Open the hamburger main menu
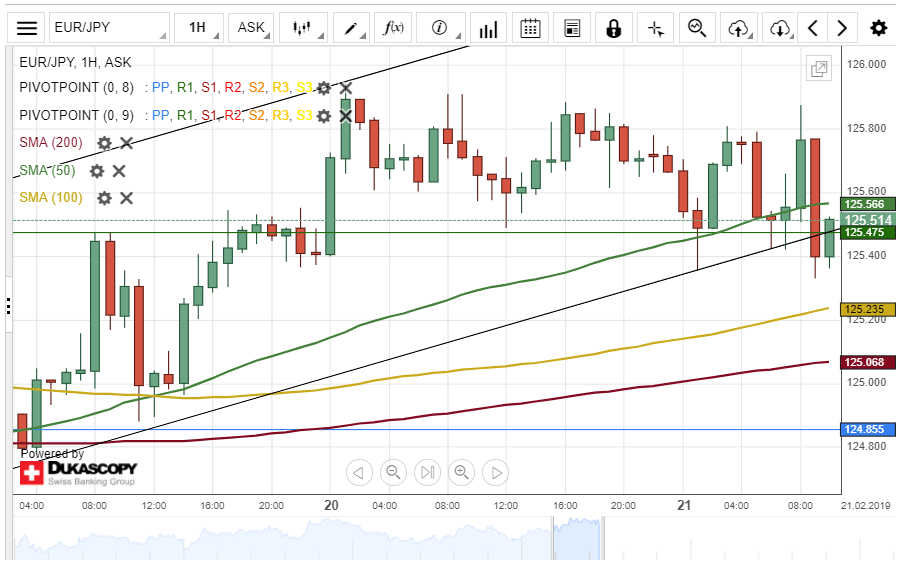The height and width of the screenshot is (562, 910). 28,28
